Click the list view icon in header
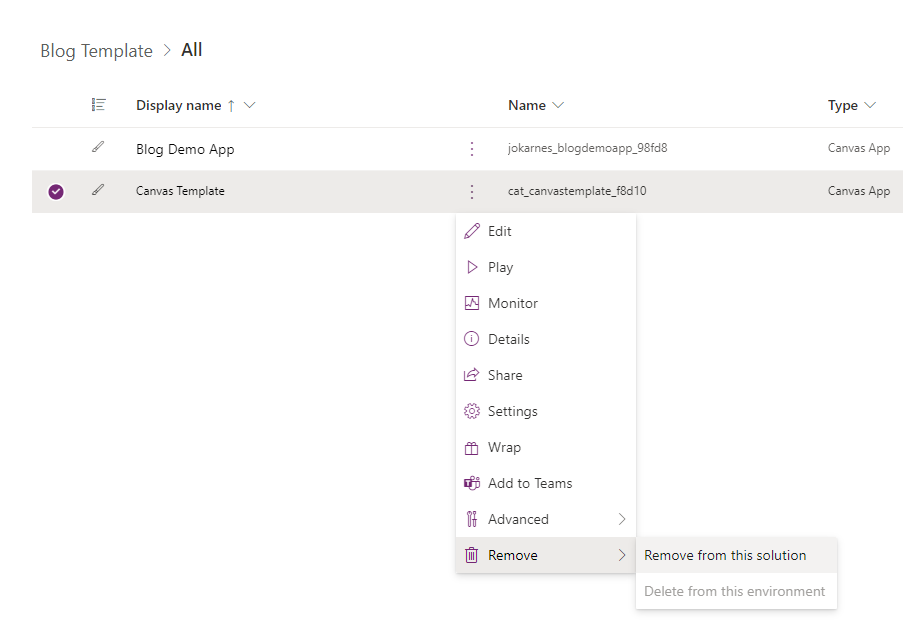908x630 pixels. [98, 105]
